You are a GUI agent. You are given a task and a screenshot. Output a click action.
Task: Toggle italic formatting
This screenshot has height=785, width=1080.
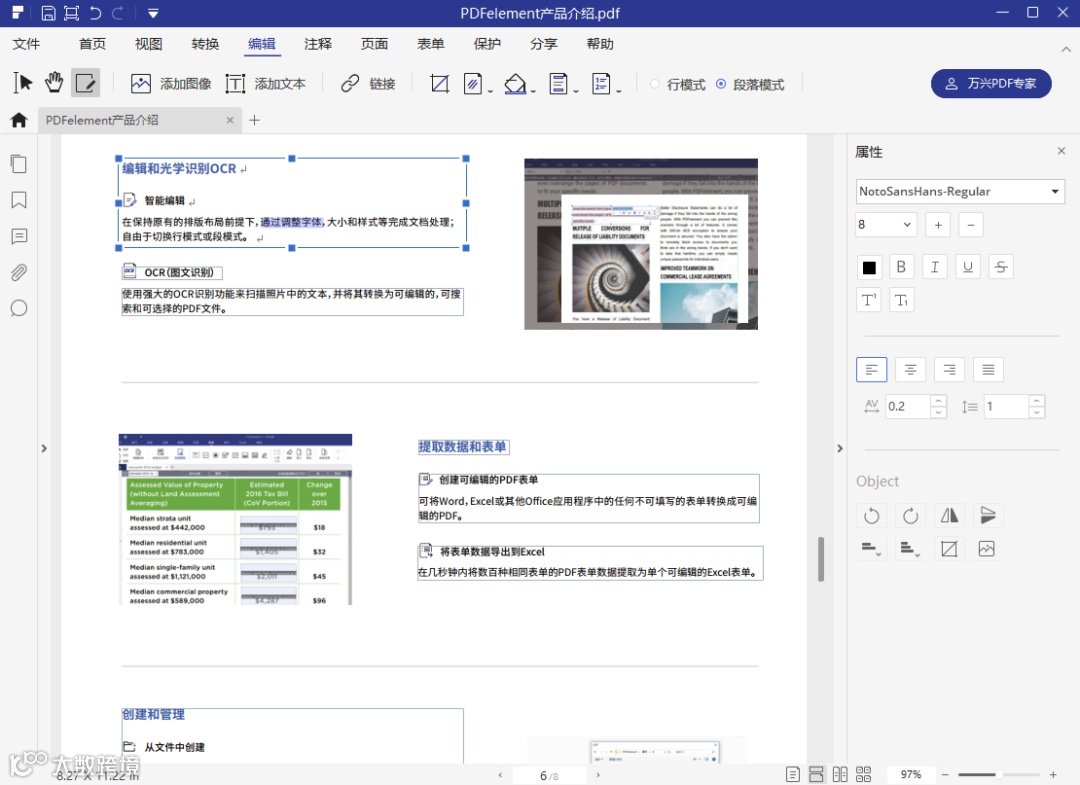tap(935, 267)
